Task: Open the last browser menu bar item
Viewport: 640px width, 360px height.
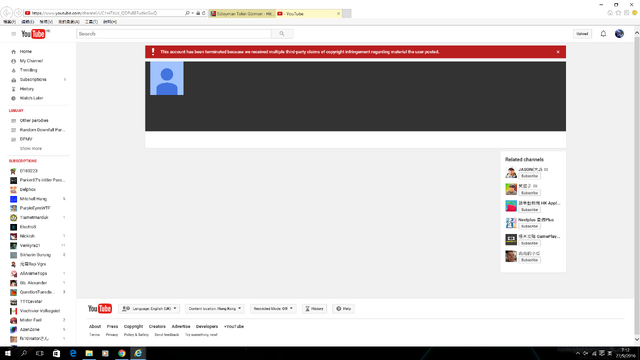Action: 110,22
